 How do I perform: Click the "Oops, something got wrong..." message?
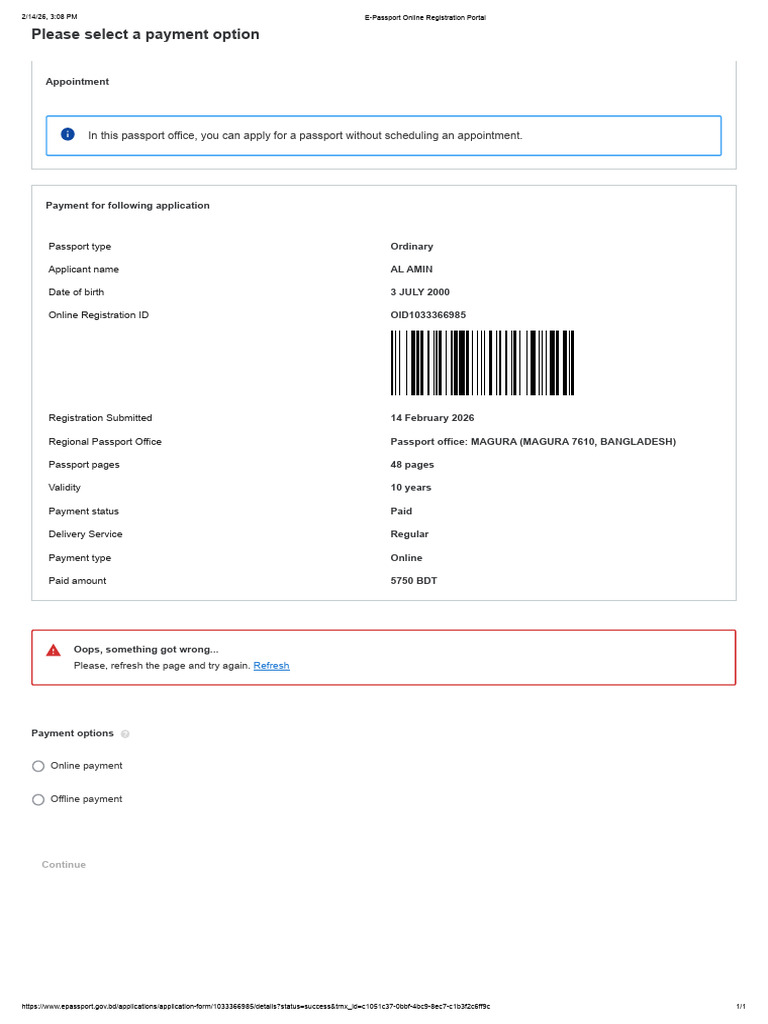(146, 650)
